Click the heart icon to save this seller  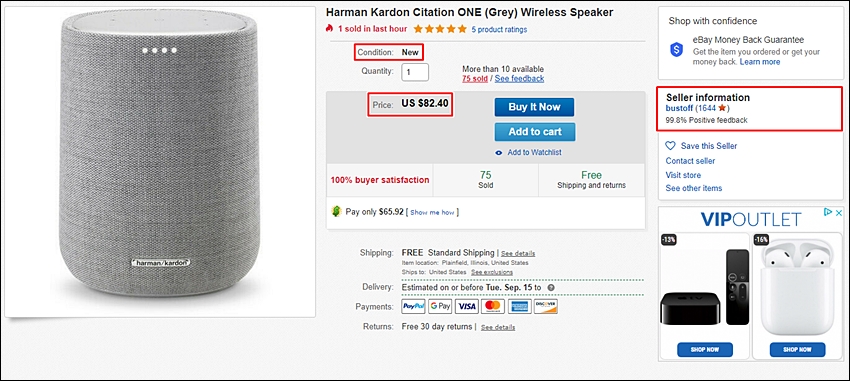(x=671, y=146)
